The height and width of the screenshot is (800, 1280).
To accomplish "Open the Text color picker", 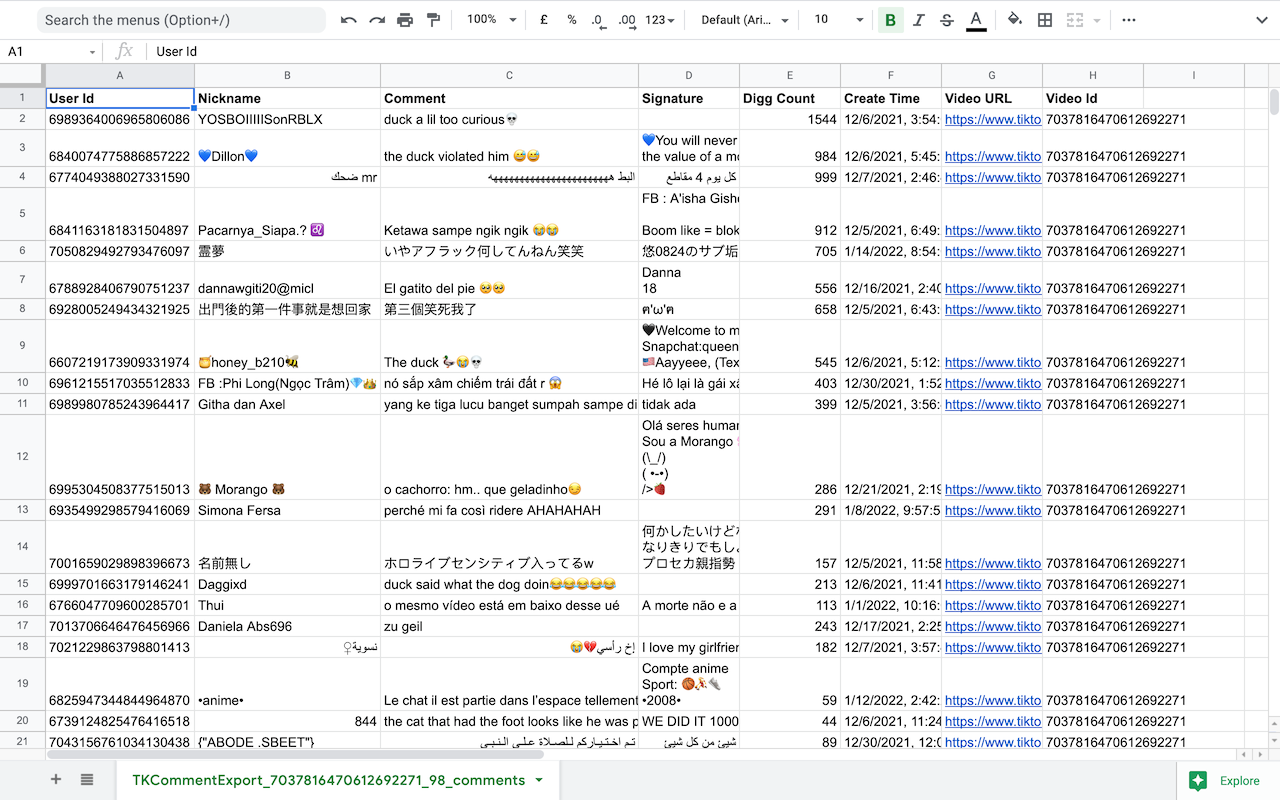I will [976, 20].
